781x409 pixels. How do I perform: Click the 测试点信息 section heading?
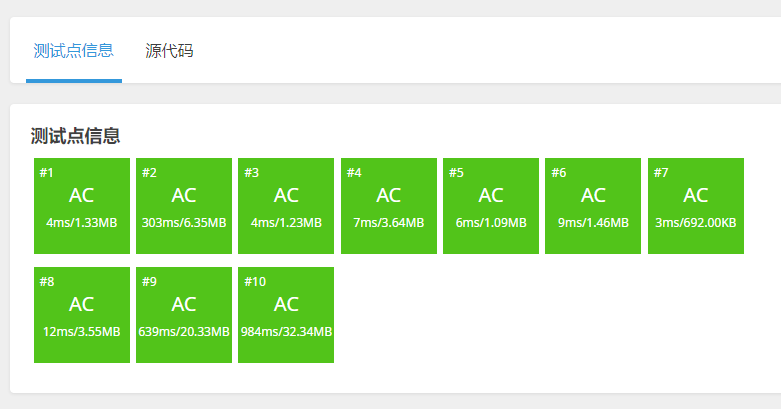76,136
